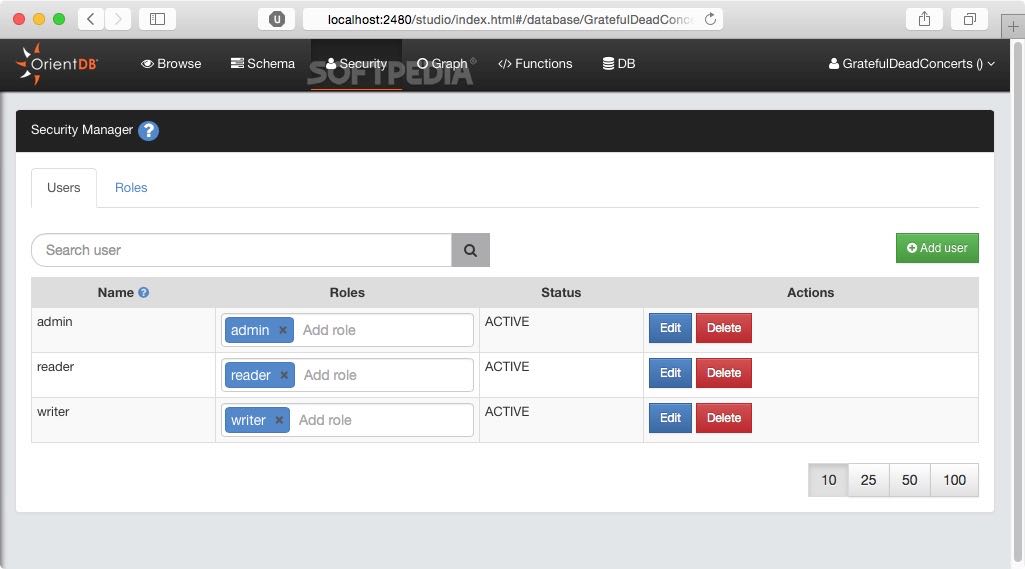
Task: Click ACTIVE status of reader row
Action: tap(507, 366)
